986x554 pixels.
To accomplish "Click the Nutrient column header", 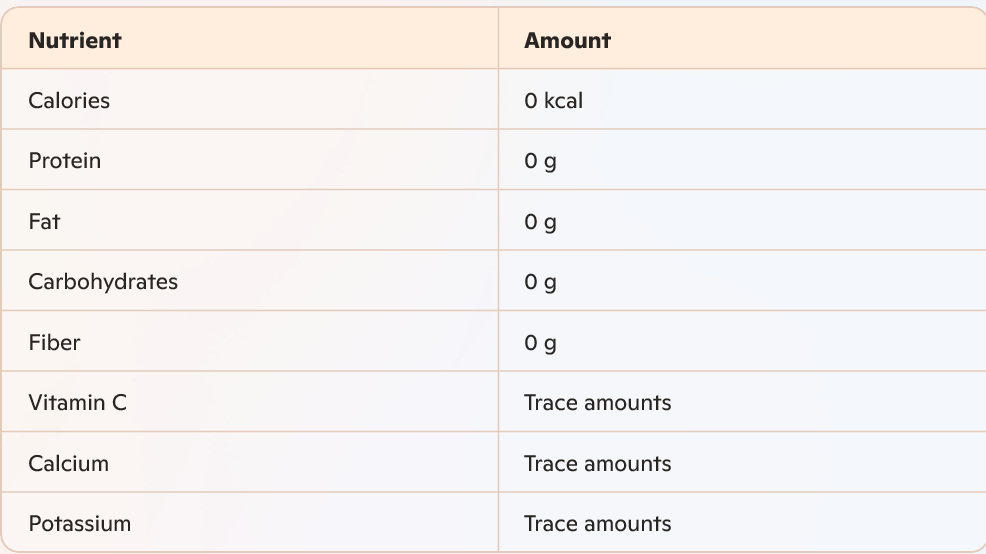I will [x=75, y=41].
